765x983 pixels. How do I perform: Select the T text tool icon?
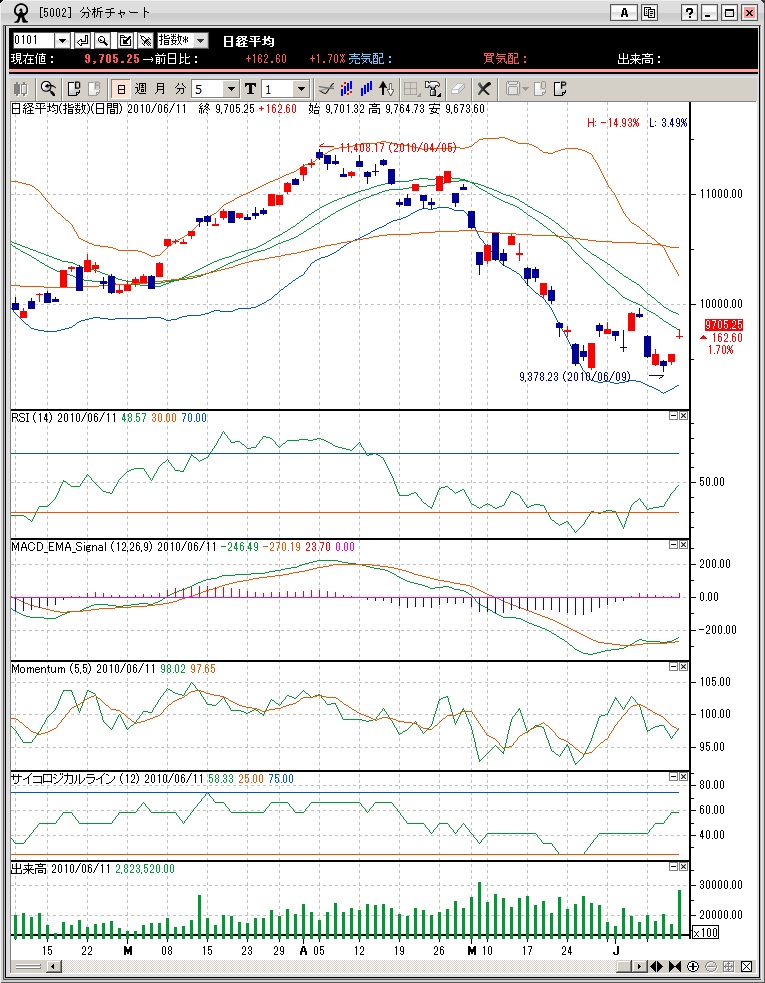(250, 88)
